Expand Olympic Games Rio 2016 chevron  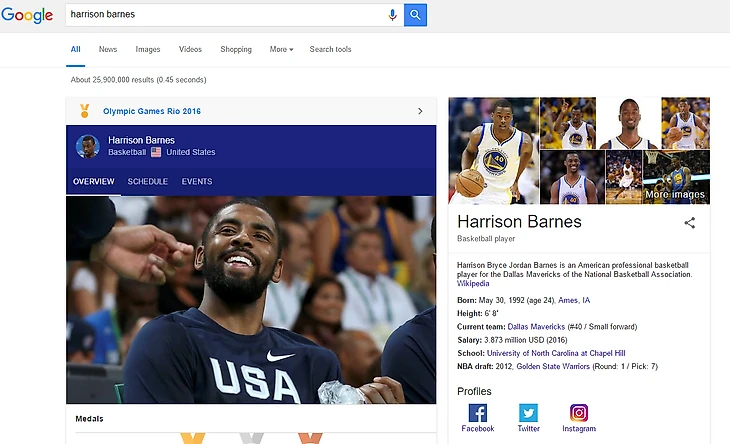(x=420, y=111)
